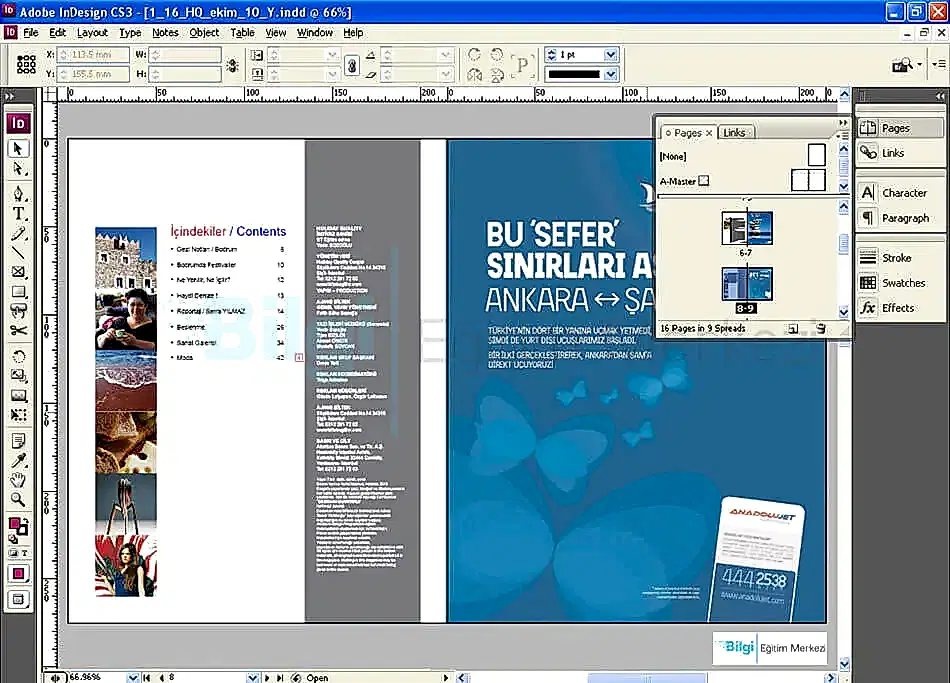This screenshot has height=683, width=950.
Task: Open the Layout menu
Action: click(x=92, y=32)
